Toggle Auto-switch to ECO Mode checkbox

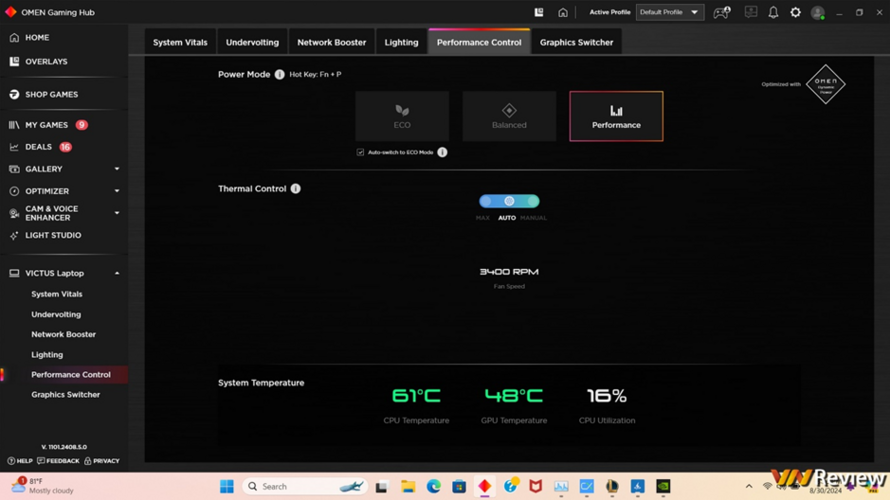pyautogui.click(x=360, y=152)
